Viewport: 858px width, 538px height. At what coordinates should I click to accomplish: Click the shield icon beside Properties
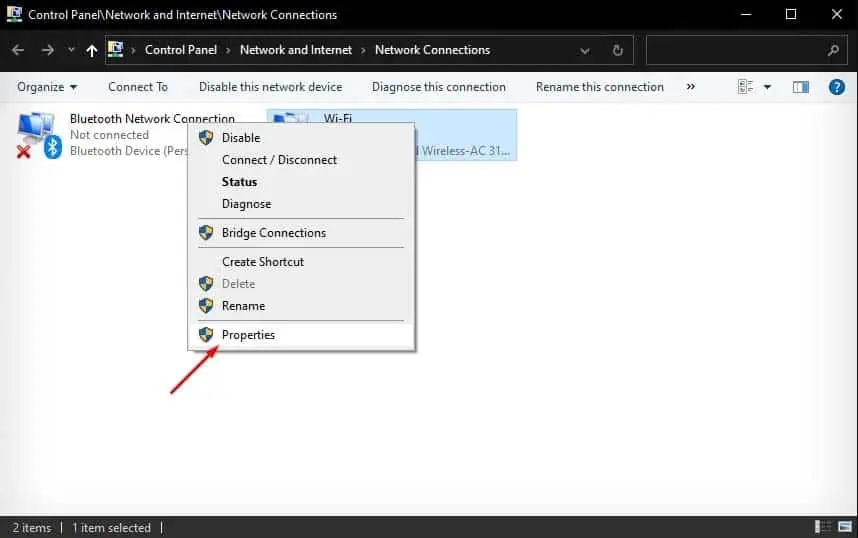point(206,334)
